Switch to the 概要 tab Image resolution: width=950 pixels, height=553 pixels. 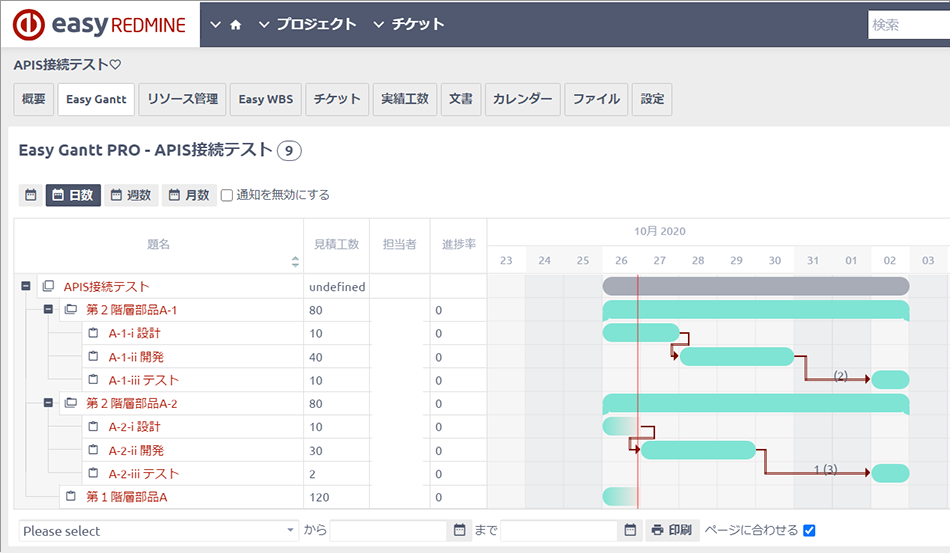pyautogui.click(x=33, y=99)
